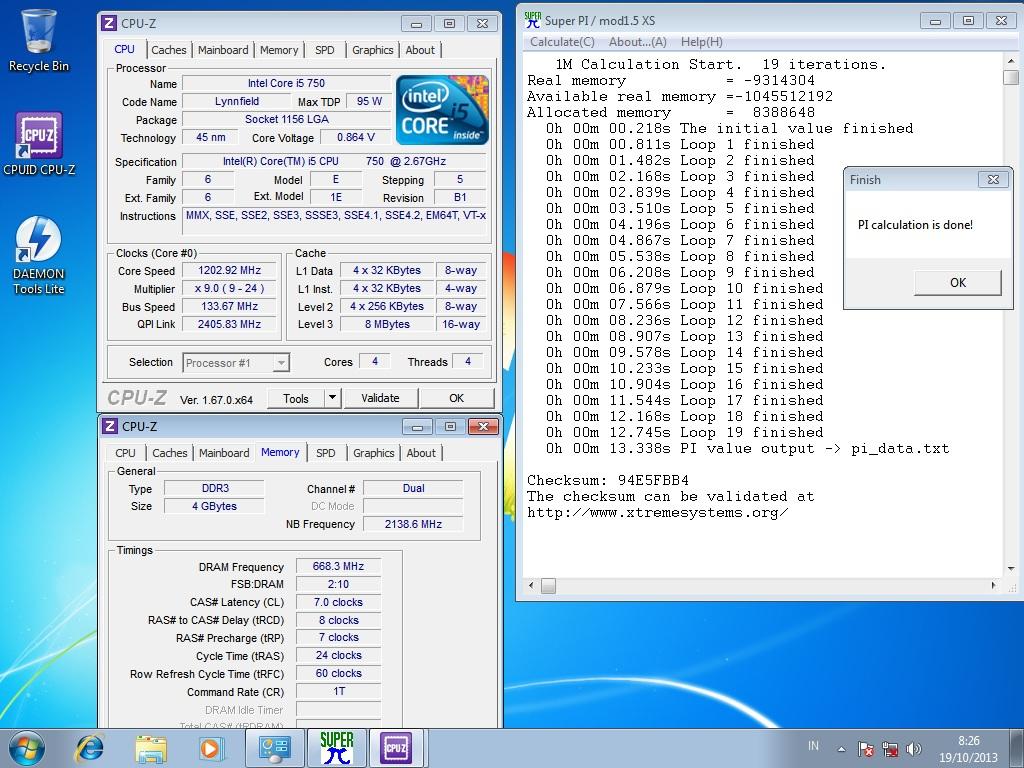Click the http://www.xtremesystems.org/ text
The image size is (1024, 768).
point(658,513)
